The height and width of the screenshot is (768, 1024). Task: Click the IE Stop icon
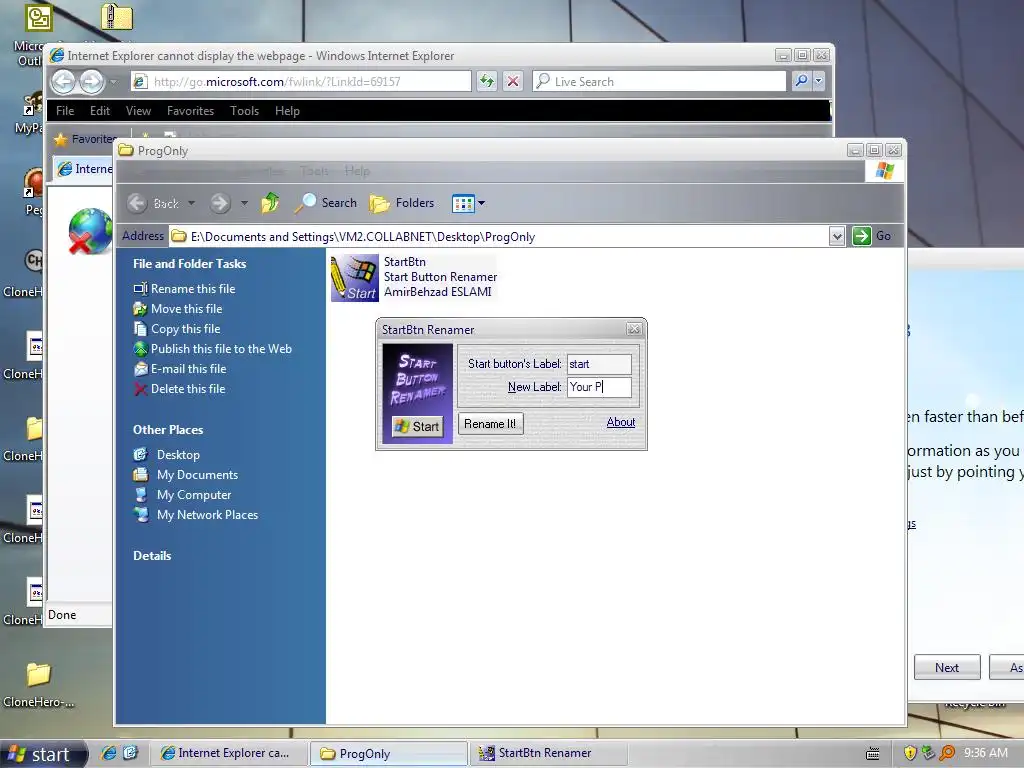click(x=513, y=82)
